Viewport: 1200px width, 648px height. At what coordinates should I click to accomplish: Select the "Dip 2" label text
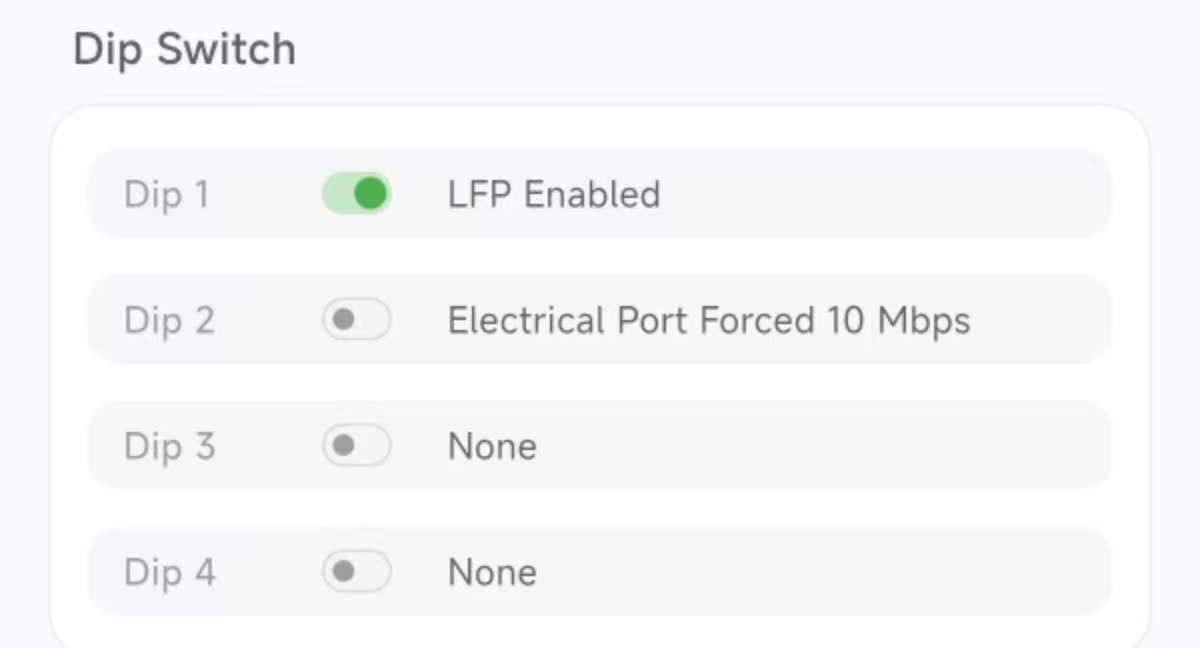click(x=169, y=320)
